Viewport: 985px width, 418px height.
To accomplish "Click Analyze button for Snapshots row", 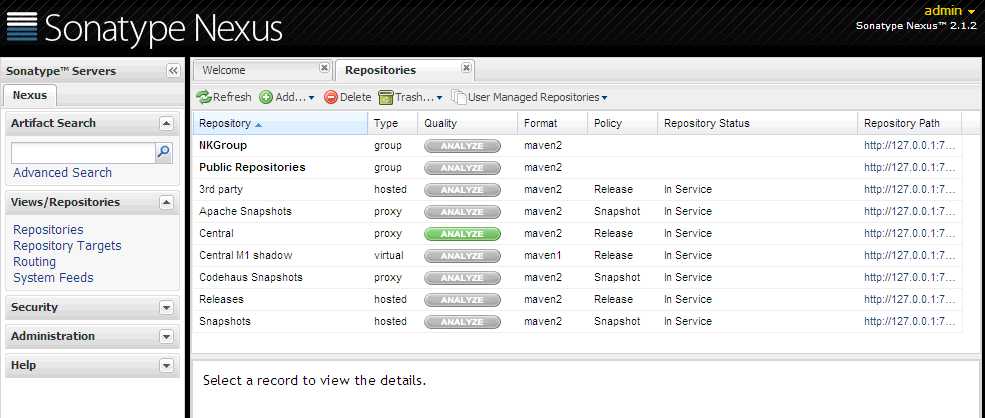I will (462, 322).
